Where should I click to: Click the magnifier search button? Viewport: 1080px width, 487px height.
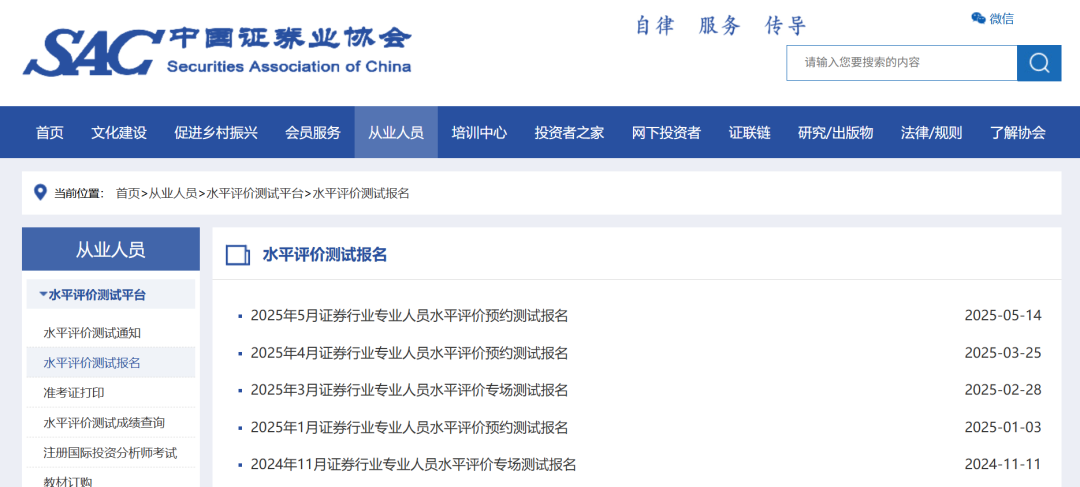click(x=1039, y=63)
